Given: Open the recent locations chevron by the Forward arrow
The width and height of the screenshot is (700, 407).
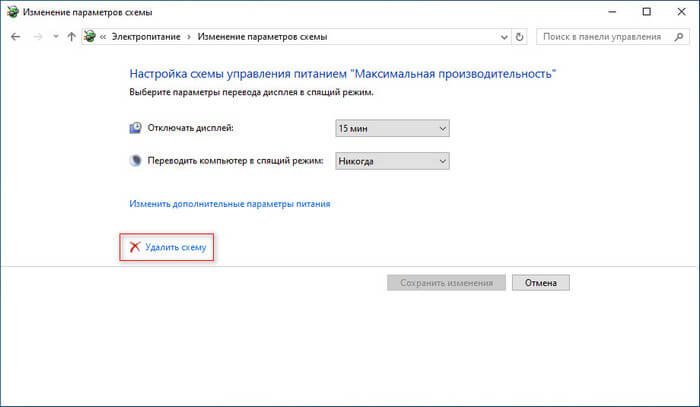Looking at the screenshot, I should 54,36.
